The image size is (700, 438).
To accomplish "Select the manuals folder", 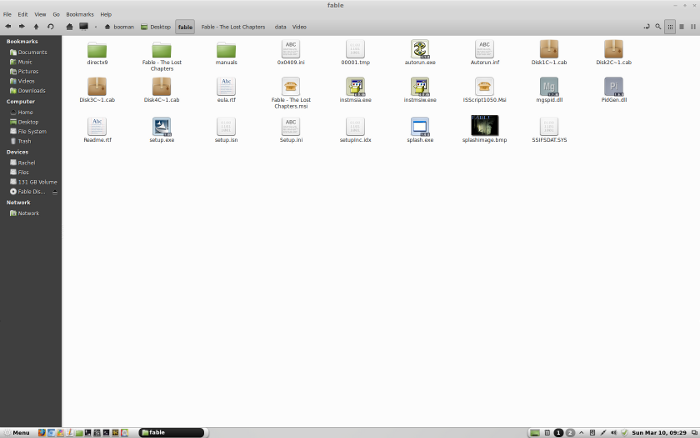I will 226,53.
